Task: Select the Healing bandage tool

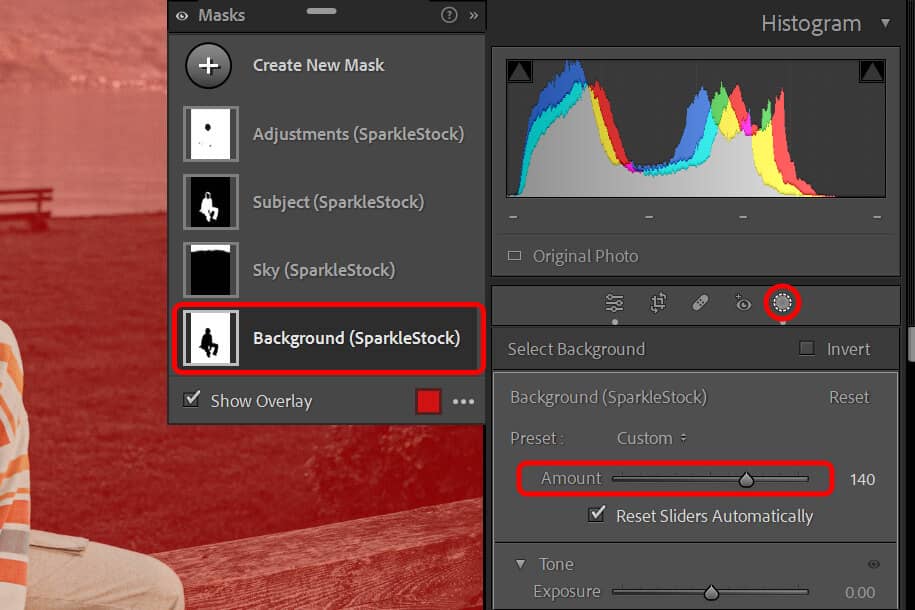Action: (x=700, y=303)
